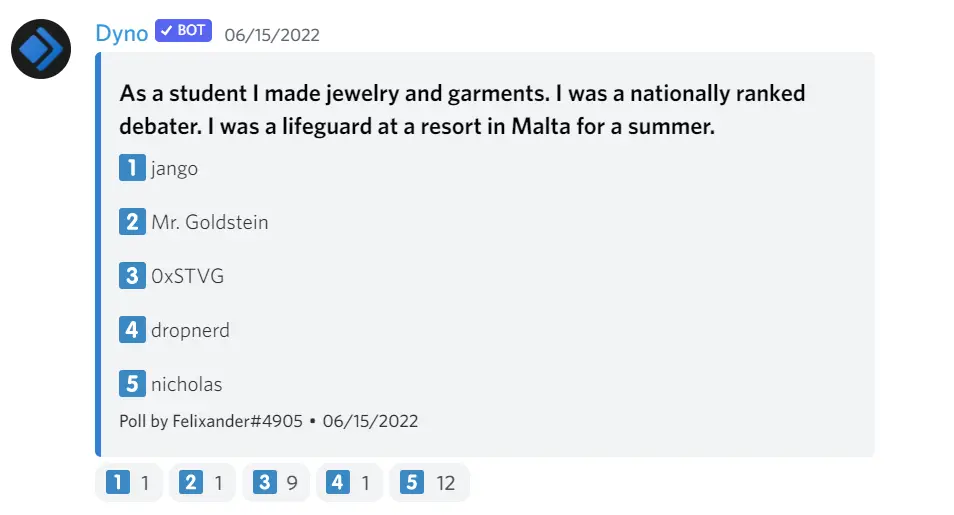Toggle reaction 4 with 1 vote

click(349, 484)
